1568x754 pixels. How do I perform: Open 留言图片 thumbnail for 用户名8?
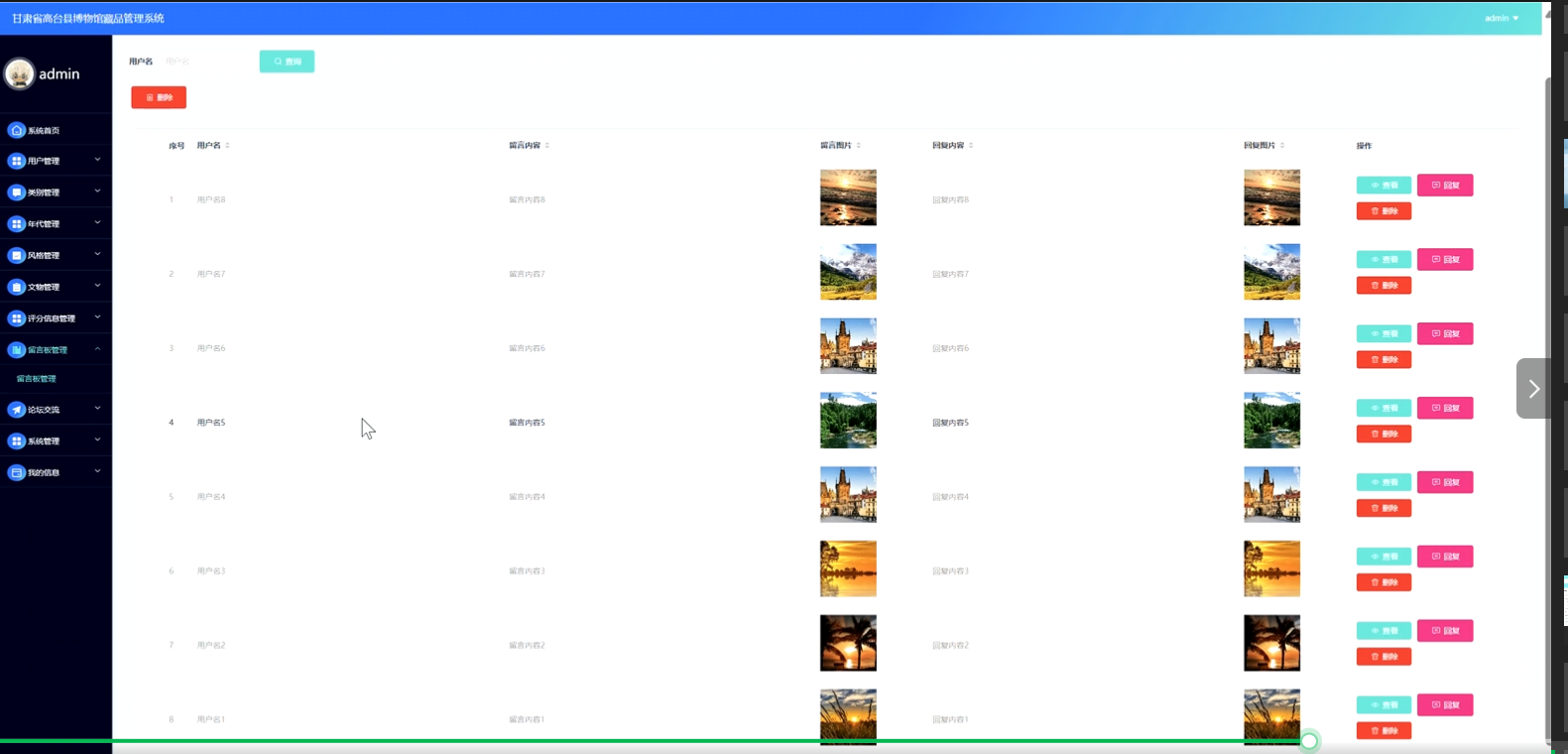coord(848,197)
